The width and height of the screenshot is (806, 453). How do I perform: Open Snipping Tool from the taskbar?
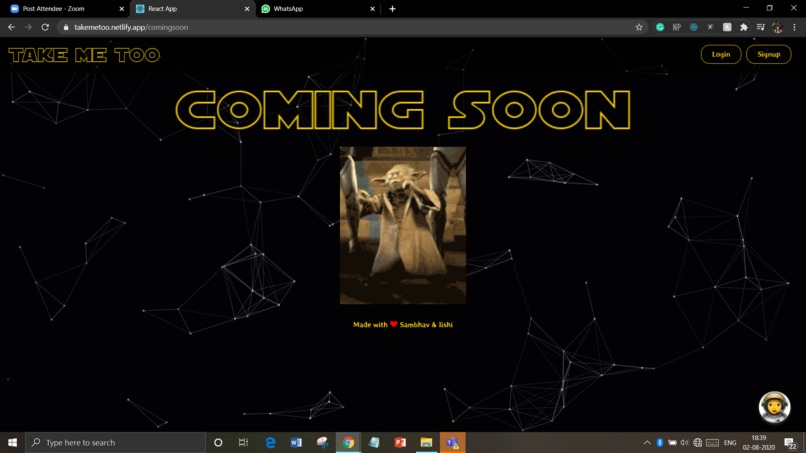322,442
